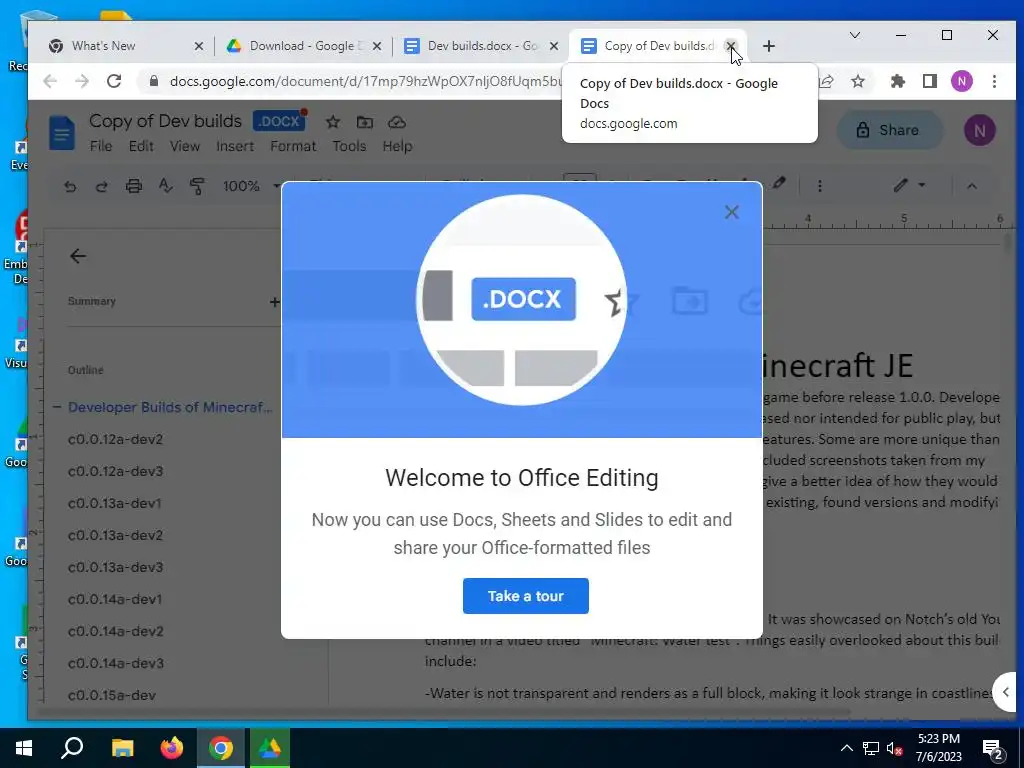Open Firefox from taskbar
Viewport: 1024px width, 768px height.
172,748
